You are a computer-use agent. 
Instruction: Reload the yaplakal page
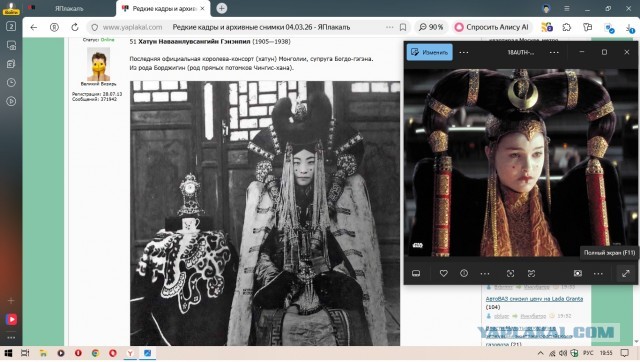tap(75, 27)
